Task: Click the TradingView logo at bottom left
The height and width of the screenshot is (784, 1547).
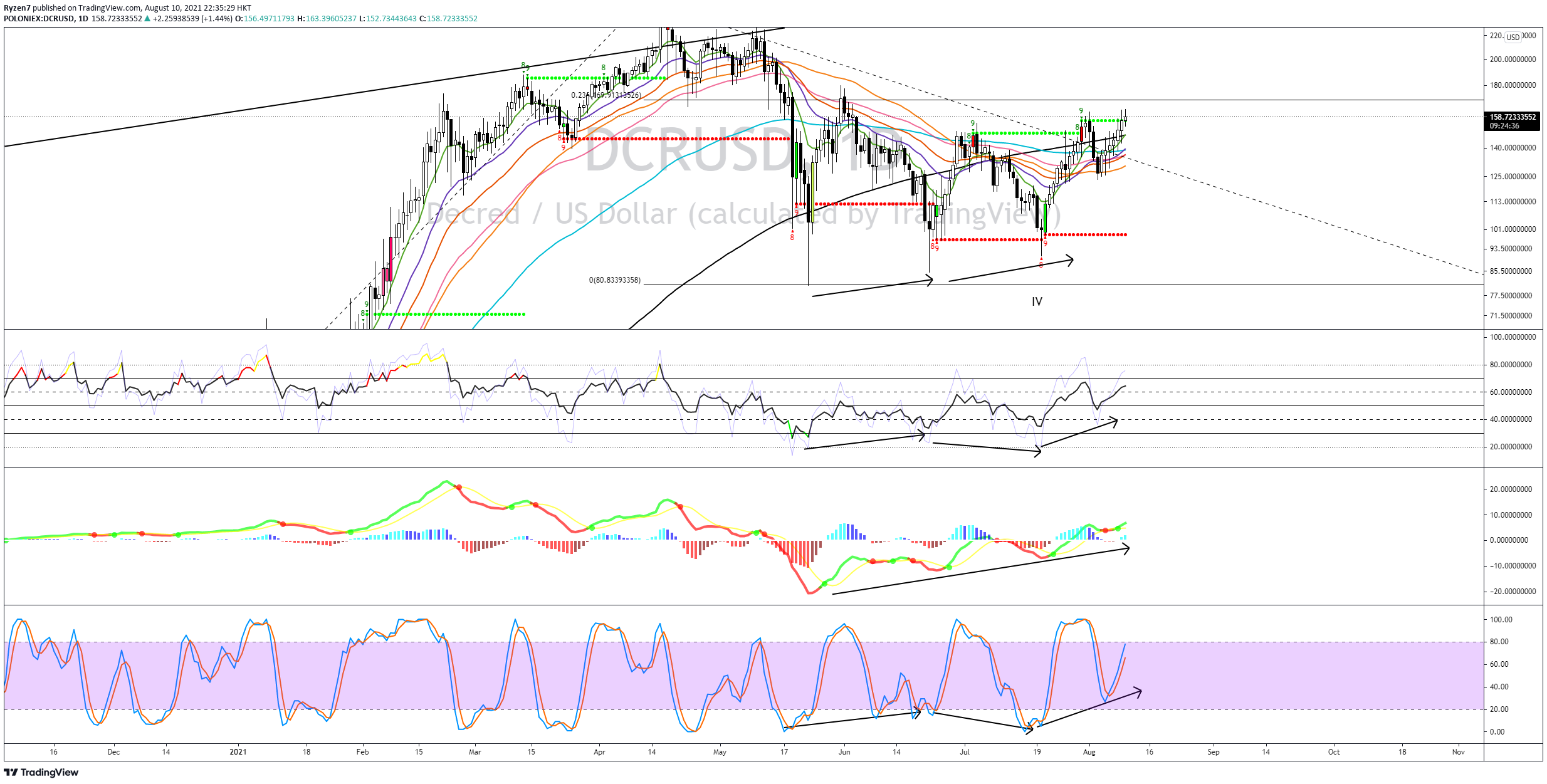Action: [41, 772]
